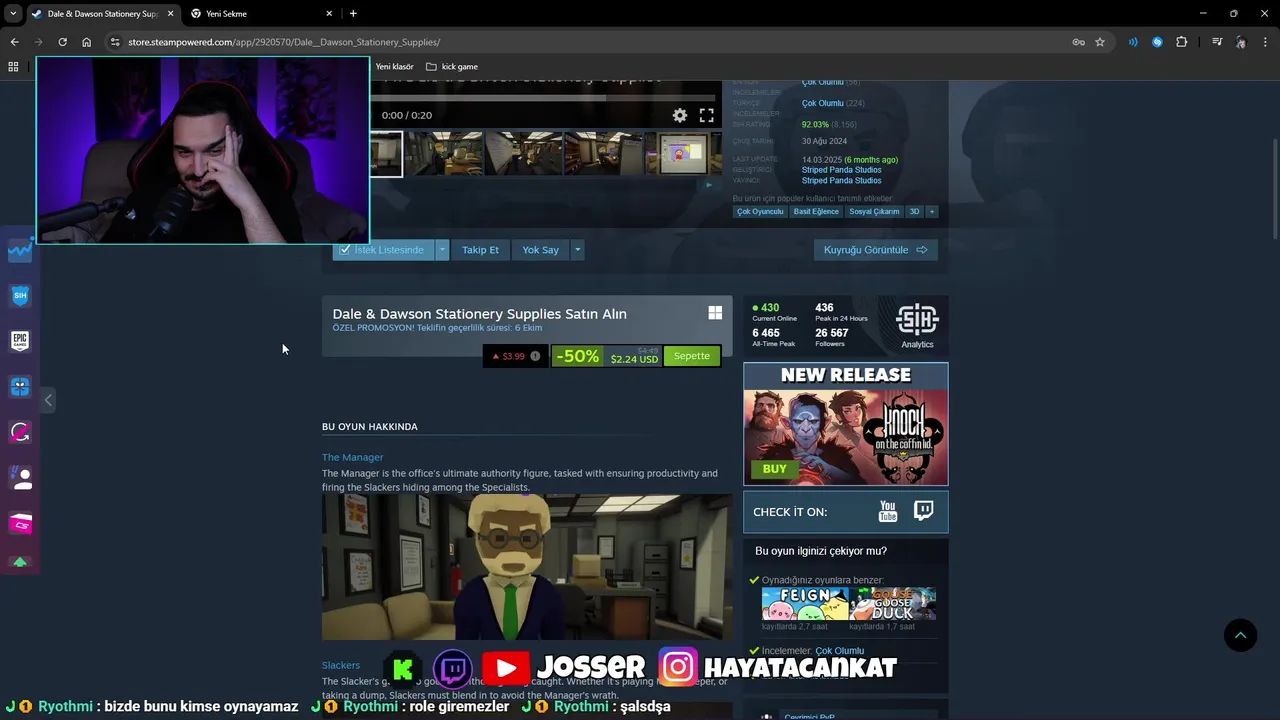1280x720 pixels.
Task: Open the tab search dropdown in Chrome
Action: click(12, 14)
